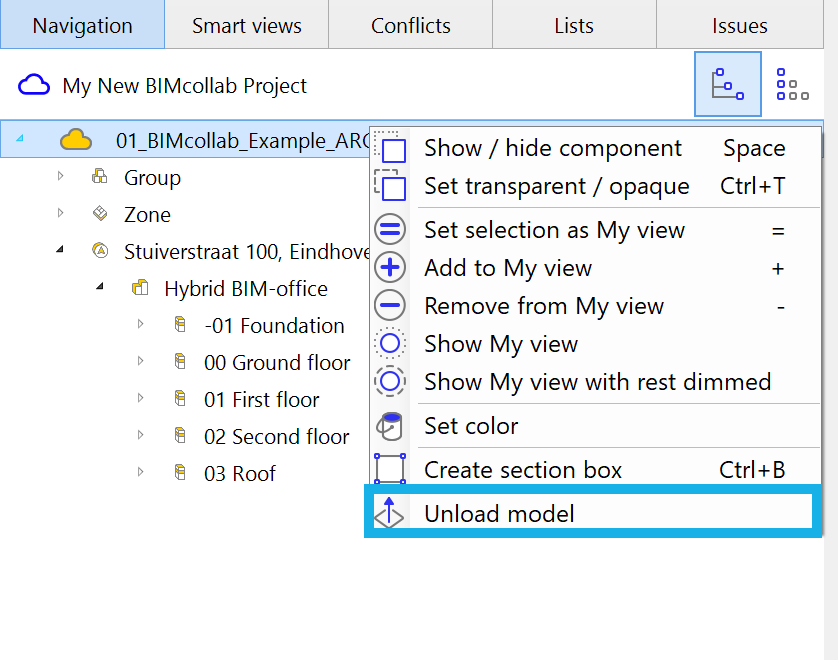The height and width of the screenshot is (660, 838).
Task: Click the storey icon beside 03 Roof
Action: [x=181, y=472]
